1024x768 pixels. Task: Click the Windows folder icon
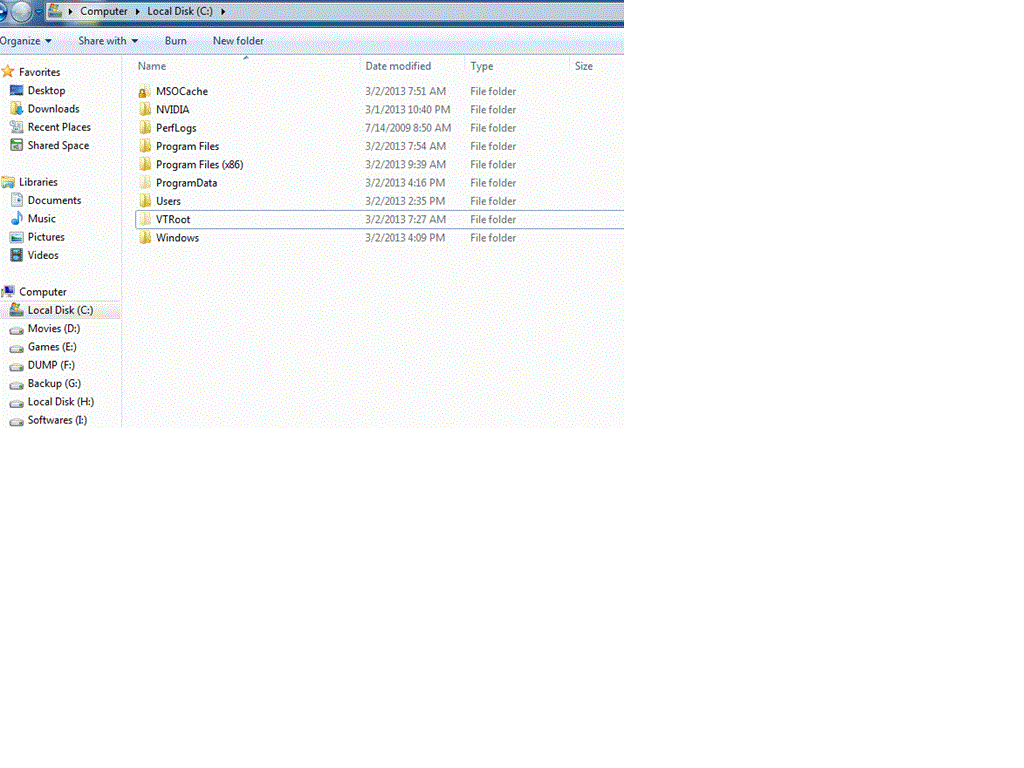point(145,238)
